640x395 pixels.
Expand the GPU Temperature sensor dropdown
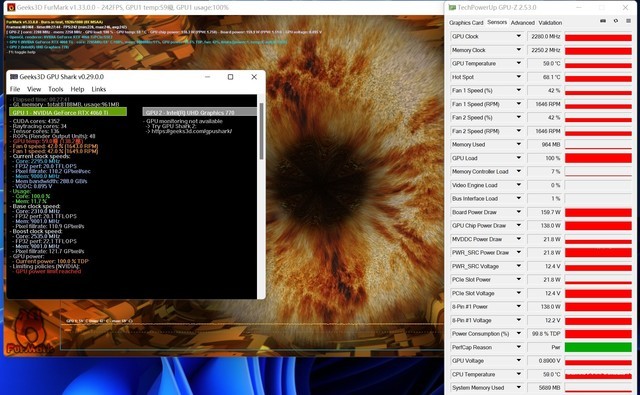pos(518,63)
